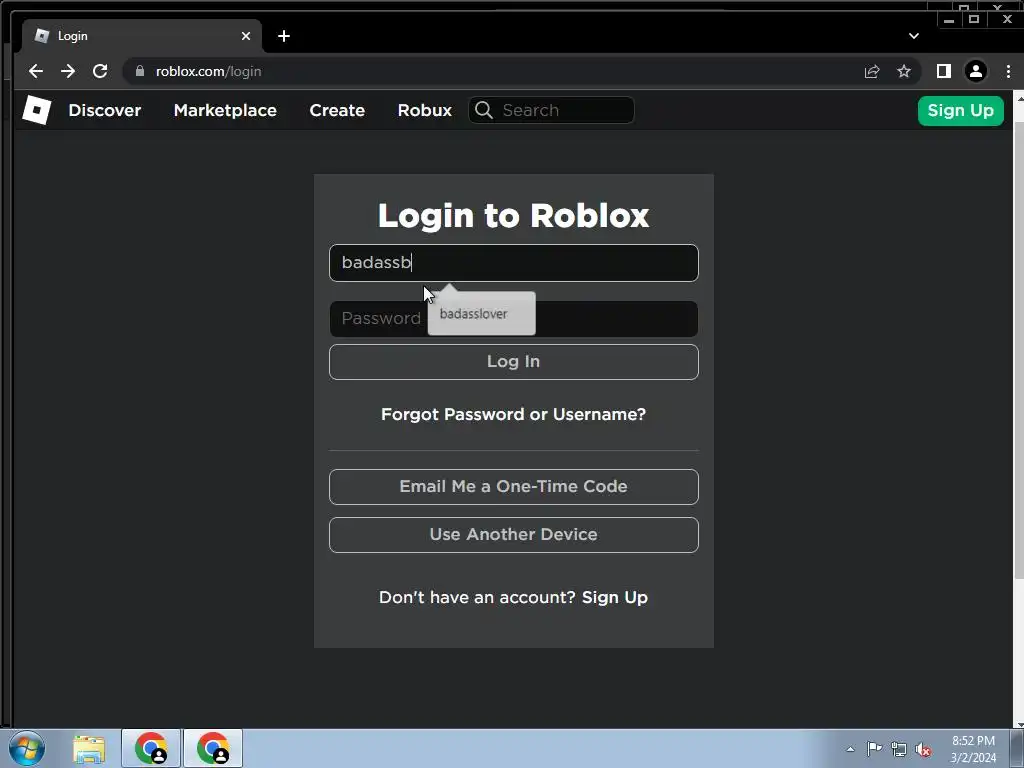Open the Create page
This screenshot has height=768, width=1024.
[337, 110]
